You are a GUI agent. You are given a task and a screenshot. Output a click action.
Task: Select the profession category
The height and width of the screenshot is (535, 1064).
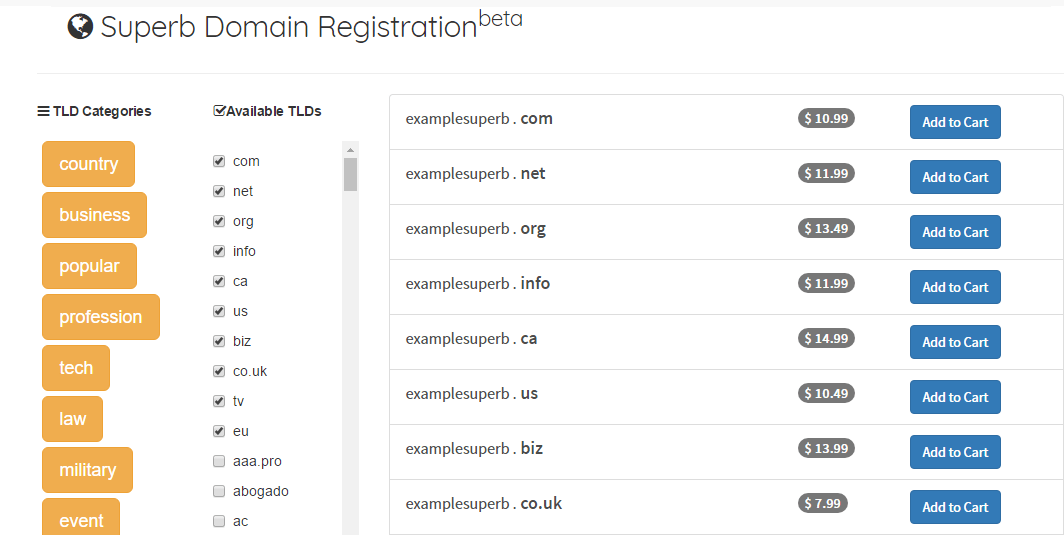(x=100, y=316)
